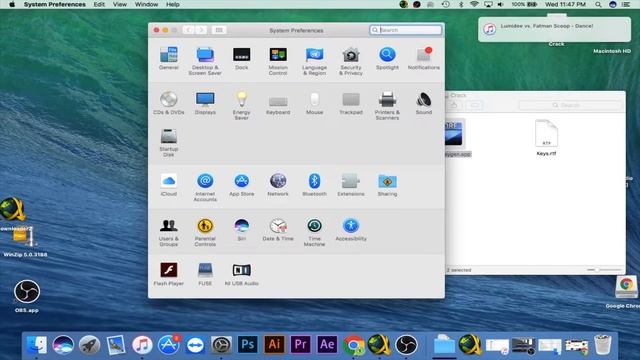Open Accessibility preferences
Viewport: 640px width, 360px height.
tap(351, 230)
